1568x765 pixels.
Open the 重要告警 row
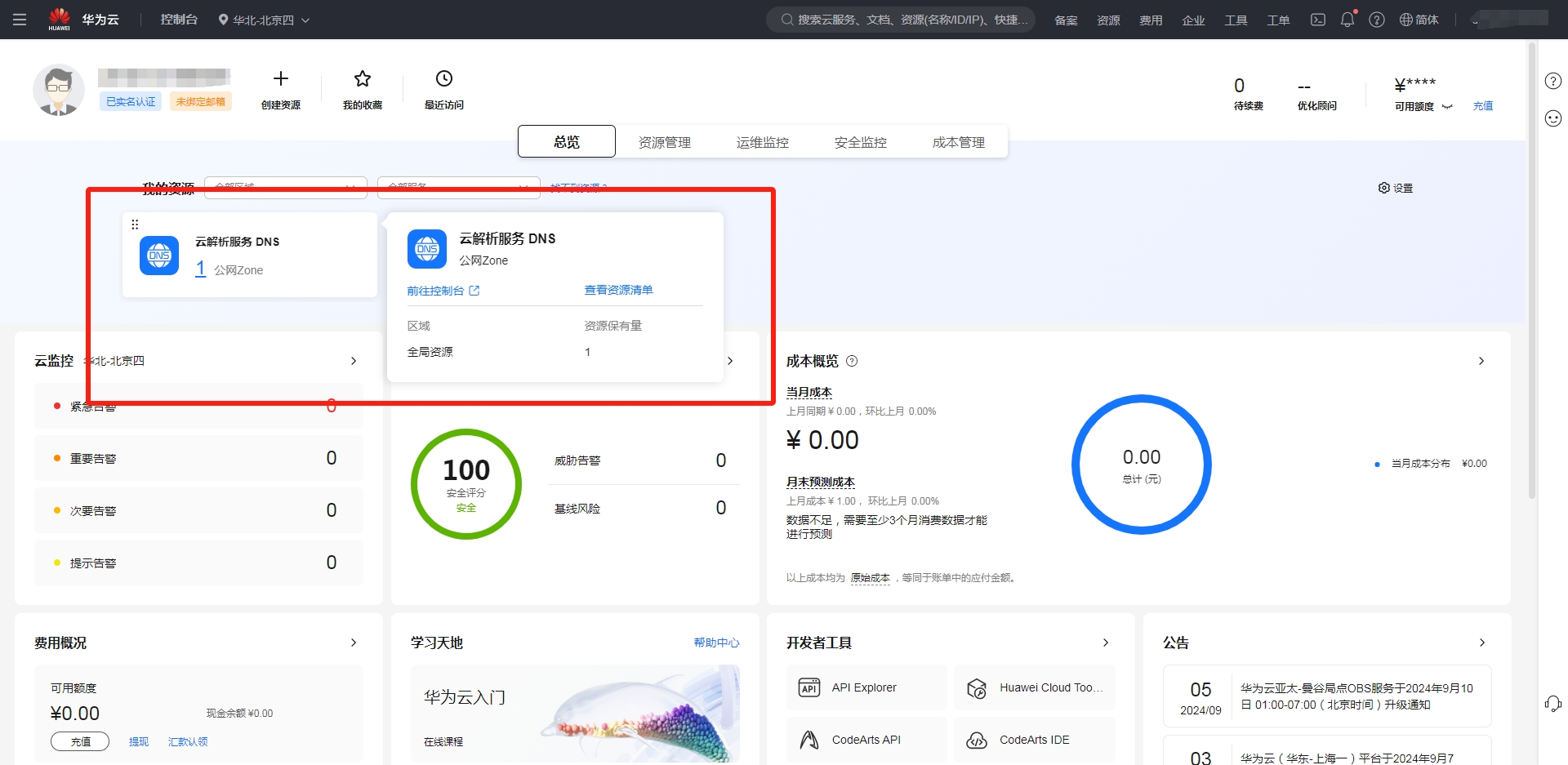198,458
